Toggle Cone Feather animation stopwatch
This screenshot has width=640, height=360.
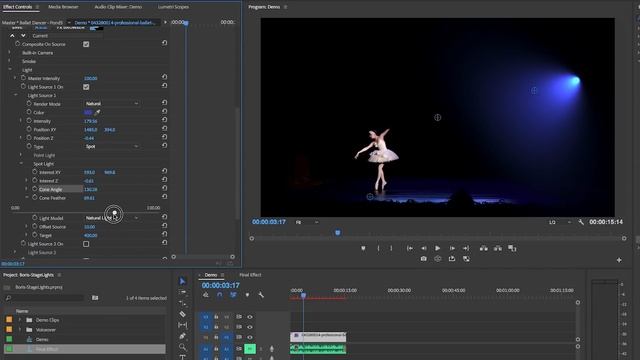[x=35, y=198]
